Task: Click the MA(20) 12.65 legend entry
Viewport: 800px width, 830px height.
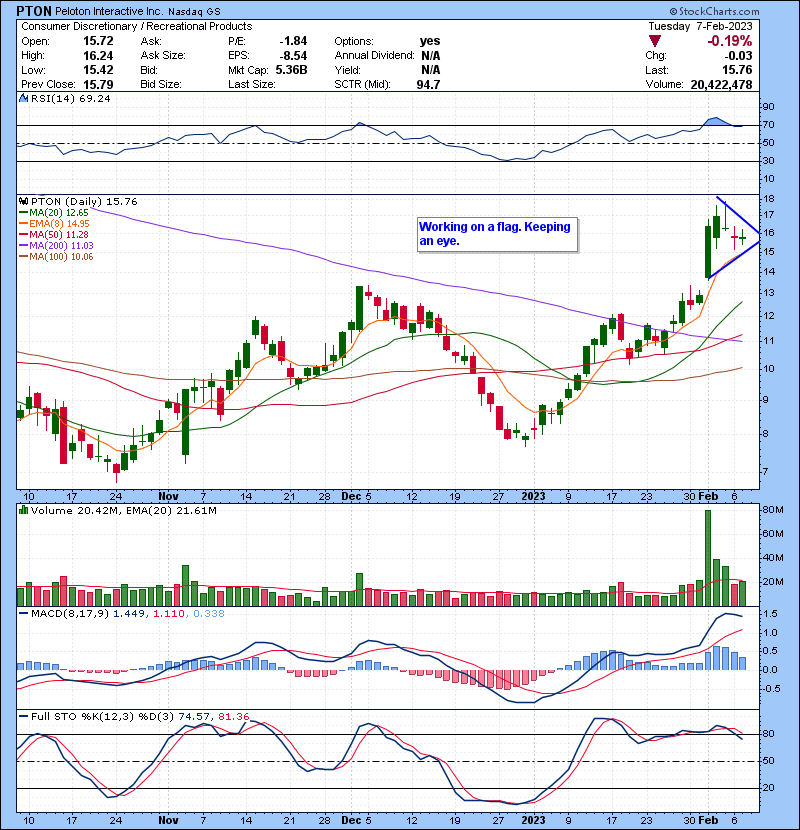Action: [54, 213]
